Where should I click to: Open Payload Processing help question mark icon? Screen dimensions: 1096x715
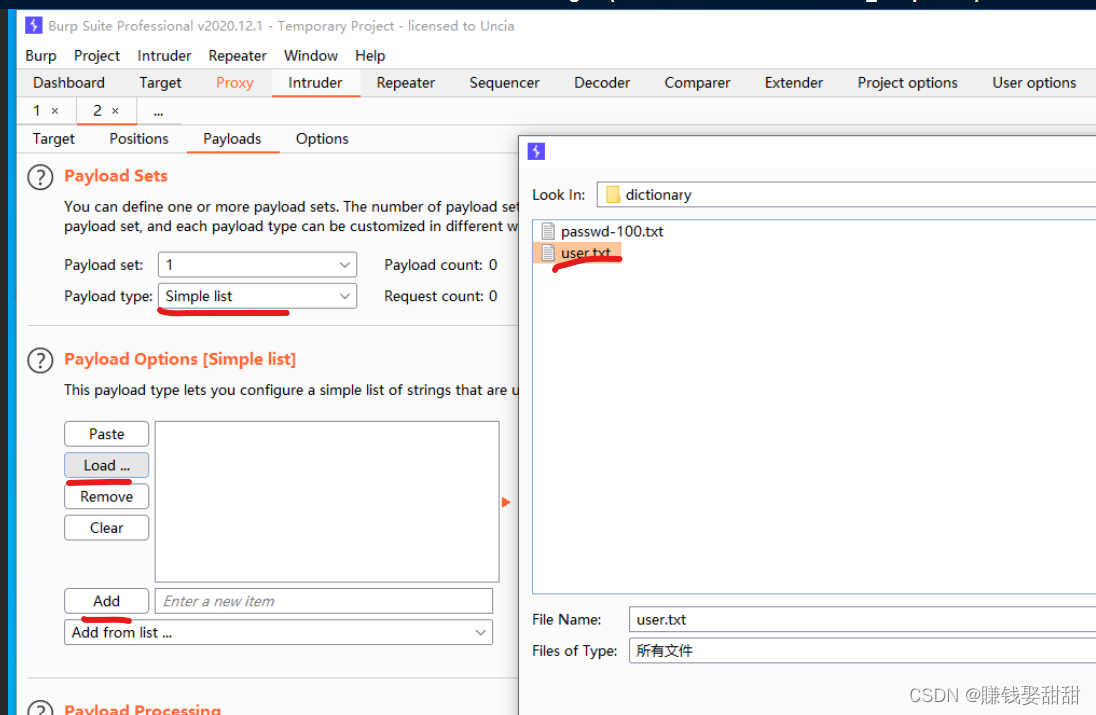[x=40, y=707]
